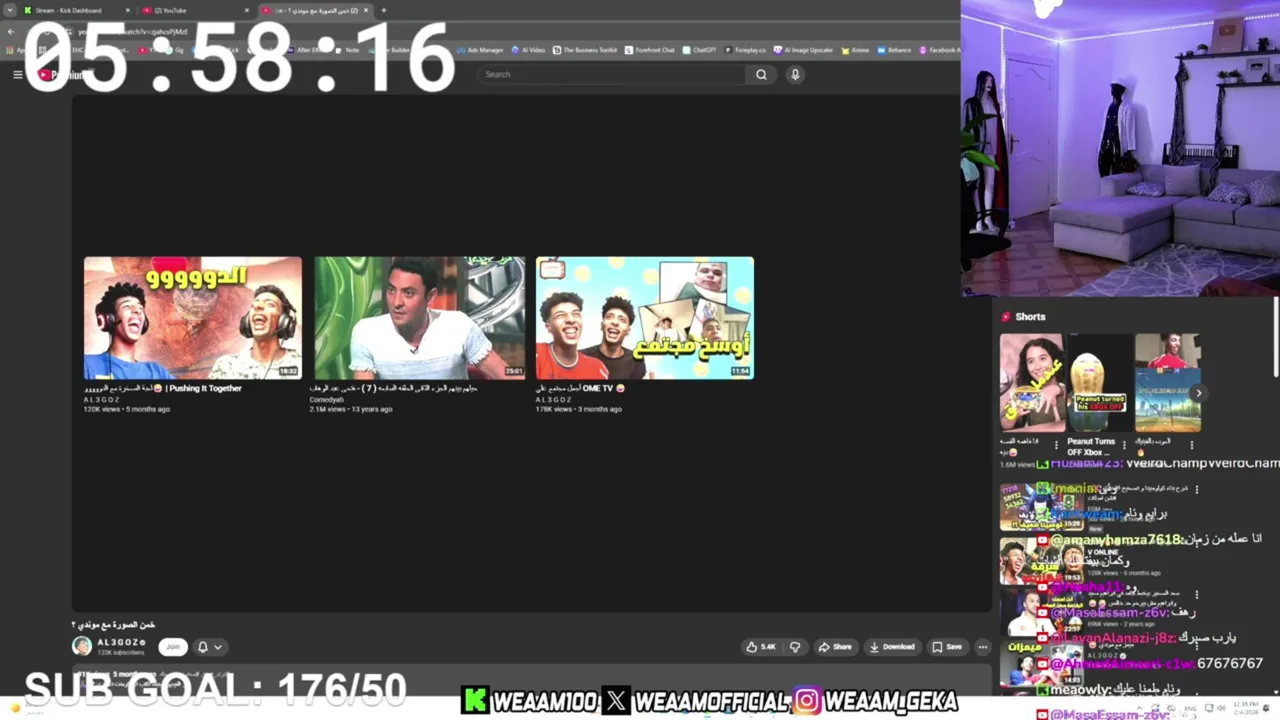
Task: Click the volume speaker icon in taskbar
Action: [x=1222, y=709]
